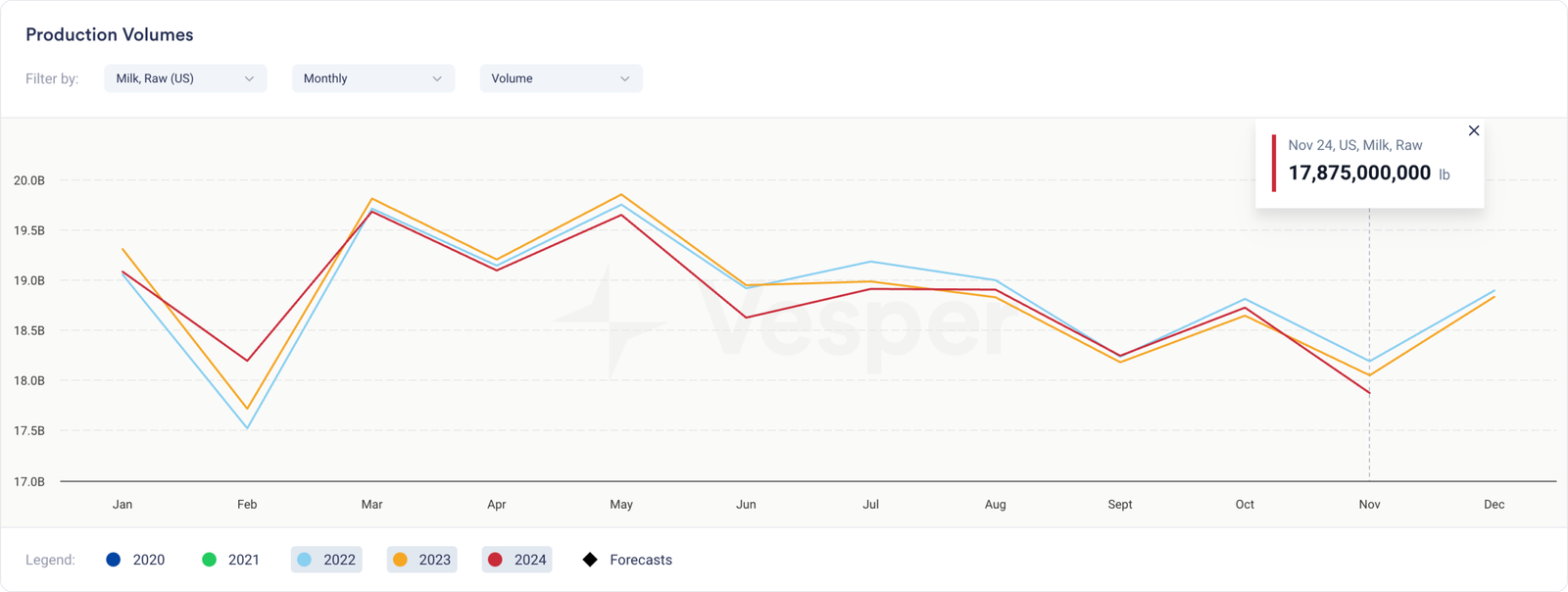Viewport: 1568px width, 592px height.
Task: Expand the Monthly frequency dropdown
Action: click(x=372, y=78)
